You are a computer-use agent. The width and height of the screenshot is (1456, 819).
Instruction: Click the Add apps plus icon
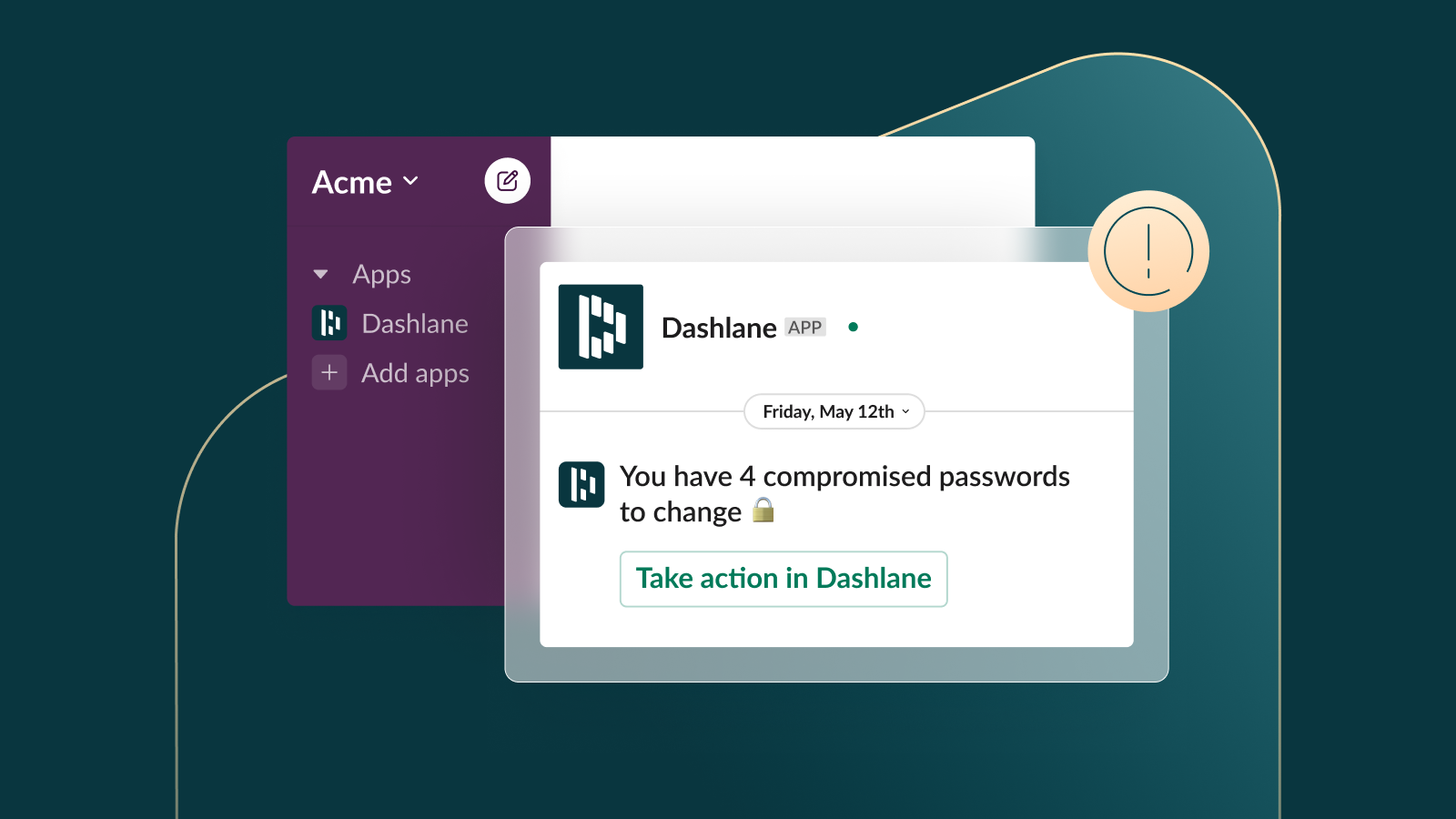(329, 372)
